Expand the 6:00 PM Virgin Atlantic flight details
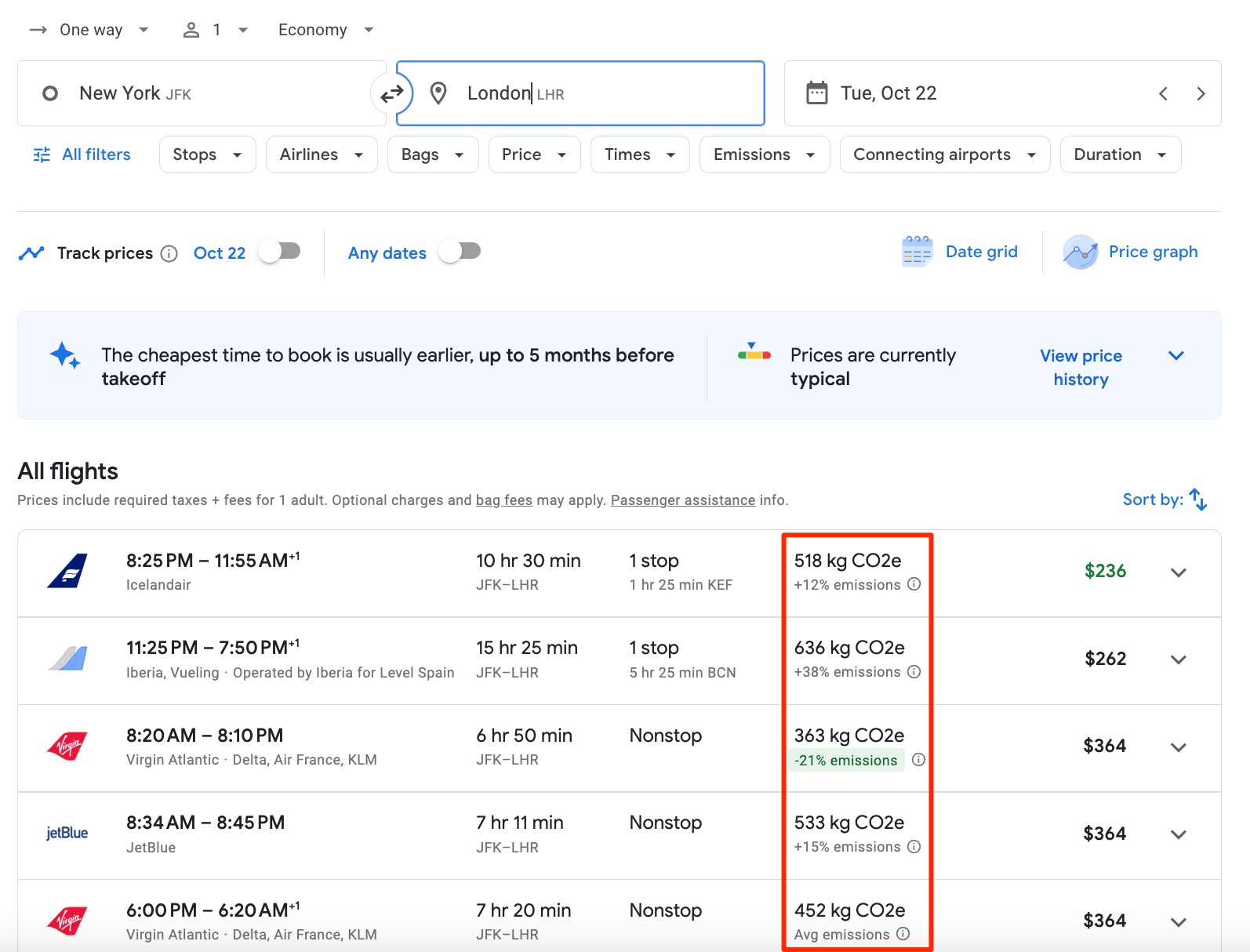The width and height of the screenshot is (1250, 952). [1178, 922]
